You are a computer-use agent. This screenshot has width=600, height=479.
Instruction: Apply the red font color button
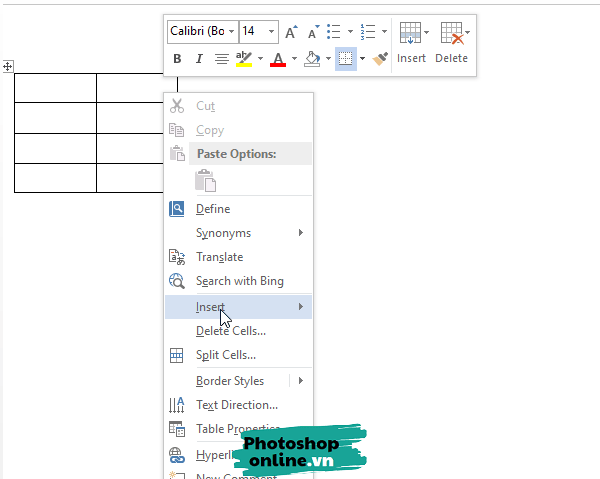pos(278,59)
